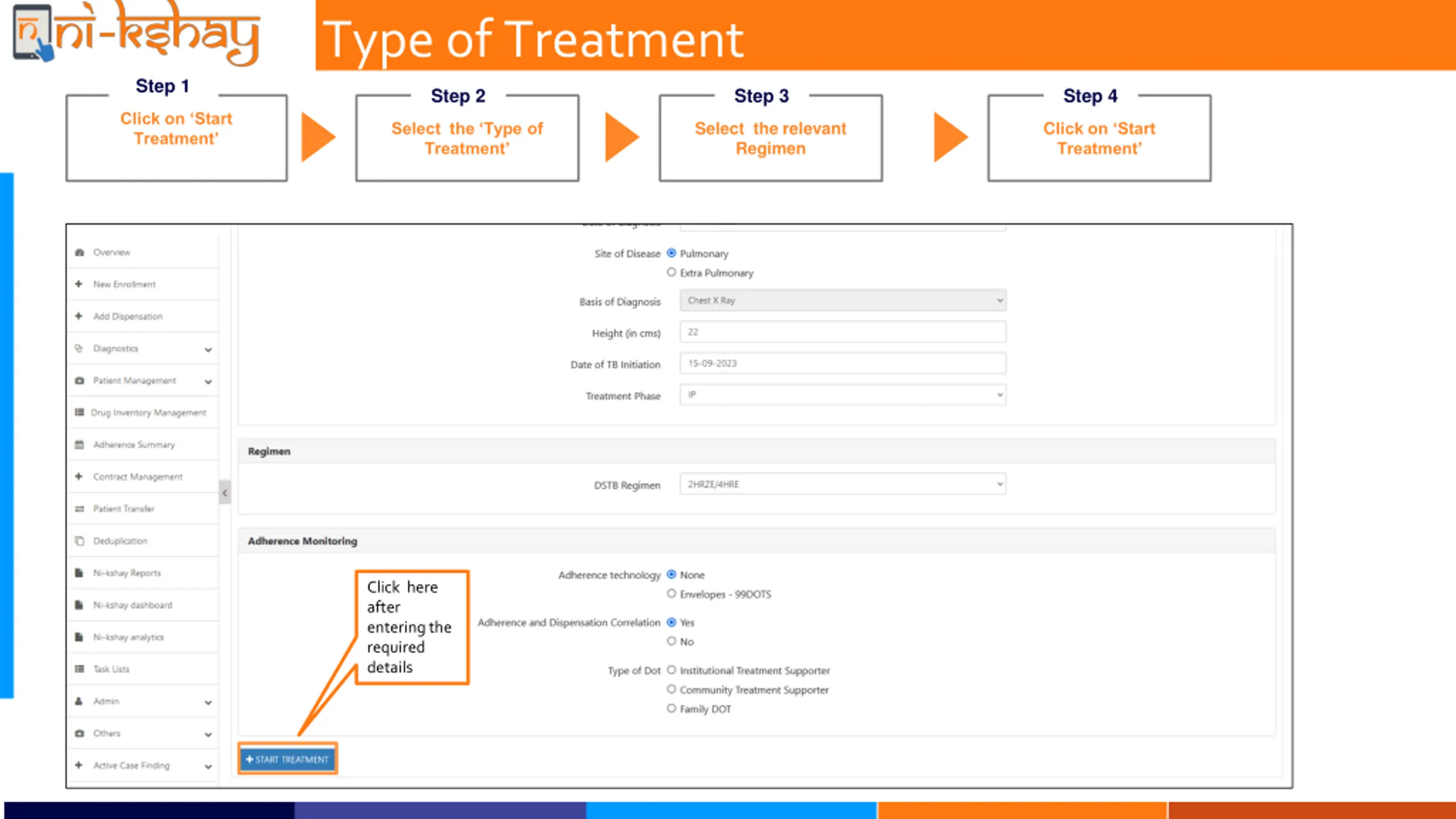1456x819 pixels.
Task: Click the Height (in cms) input field
Action: click(842, 332)
